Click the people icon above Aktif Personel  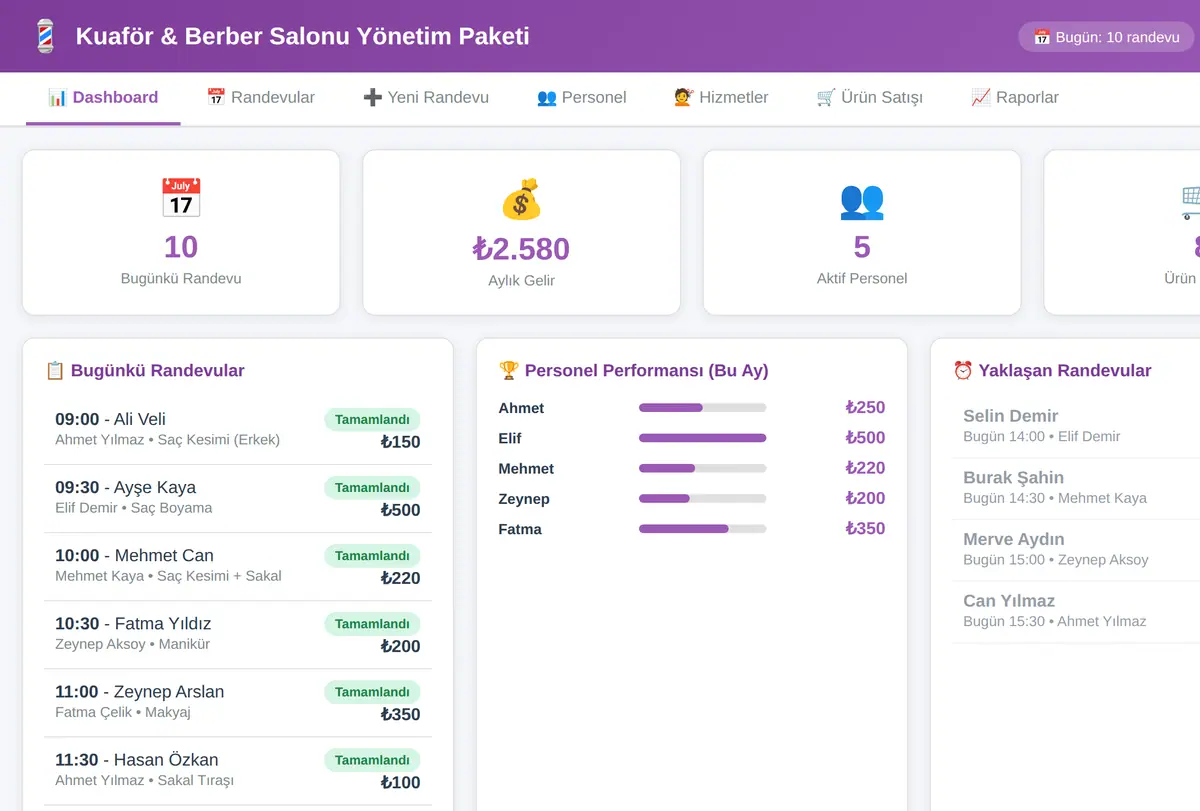pyautogui.click(x=862, y=200)
